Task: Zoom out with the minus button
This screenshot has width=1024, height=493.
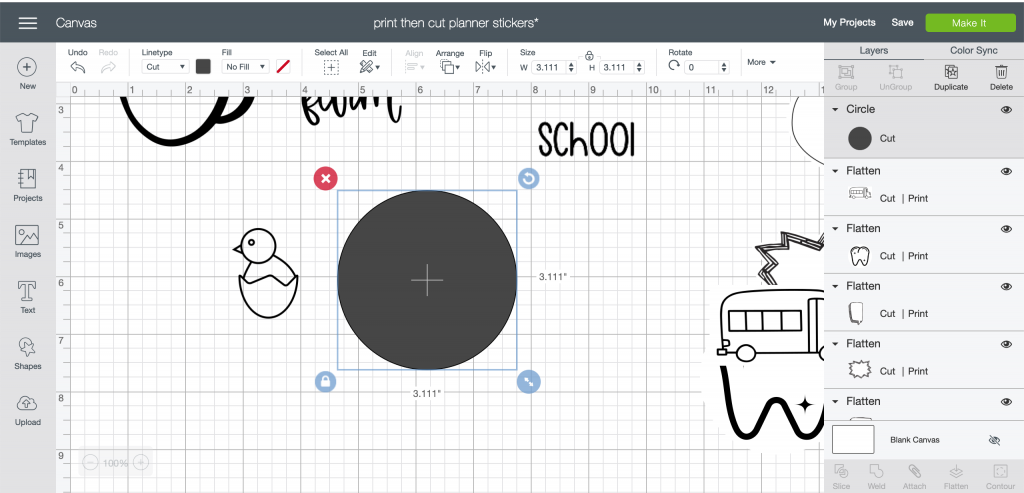Action: tap(91, 463)
